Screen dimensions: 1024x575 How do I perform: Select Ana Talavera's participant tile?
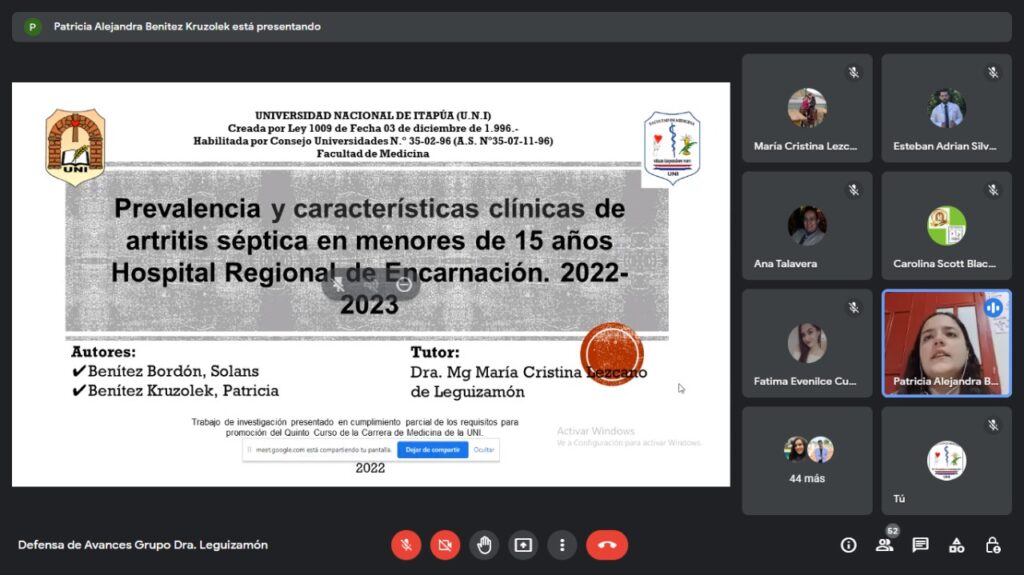pos(807,225)
